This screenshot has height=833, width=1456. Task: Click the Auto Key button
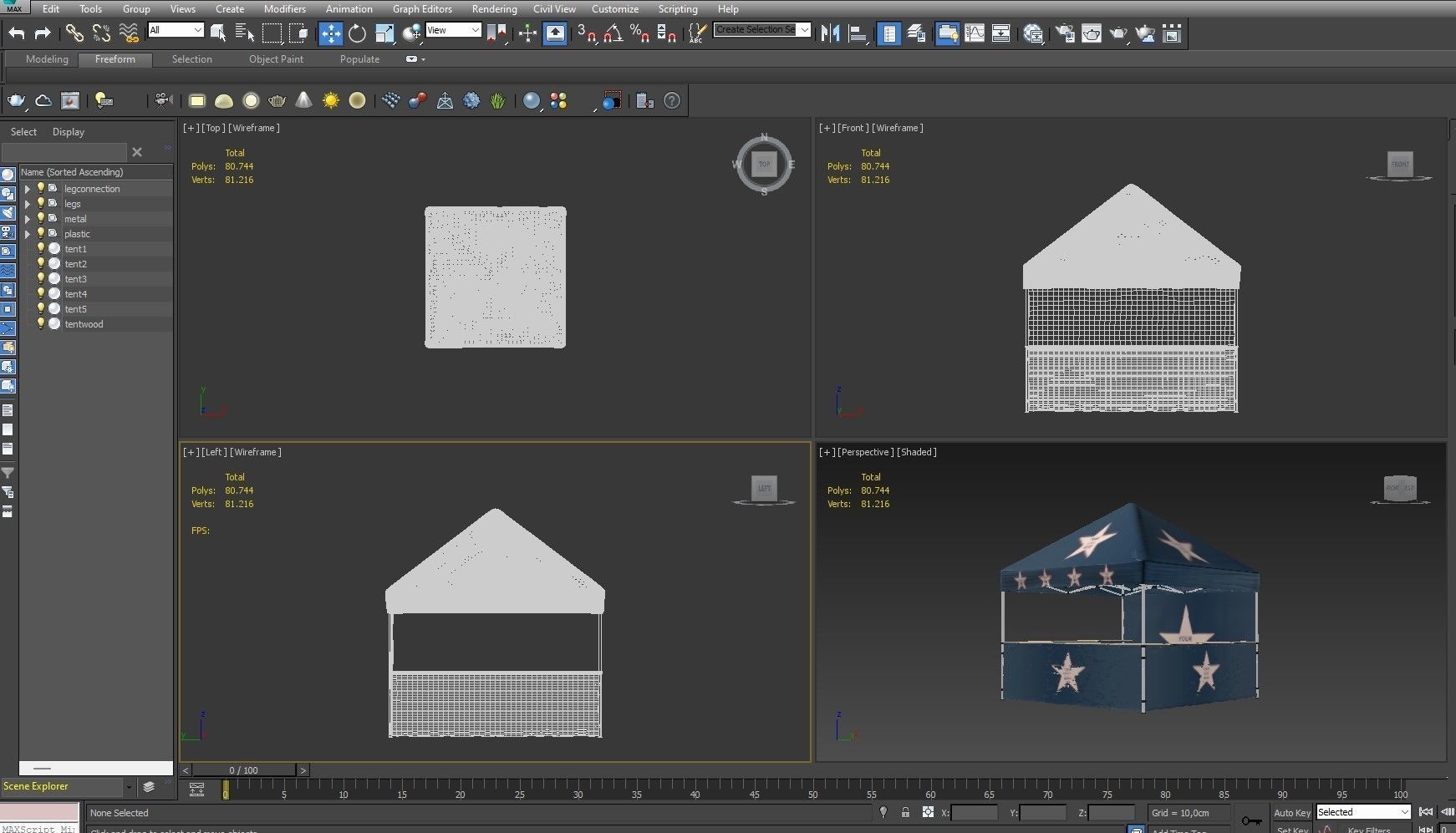tap(1291, 813)
